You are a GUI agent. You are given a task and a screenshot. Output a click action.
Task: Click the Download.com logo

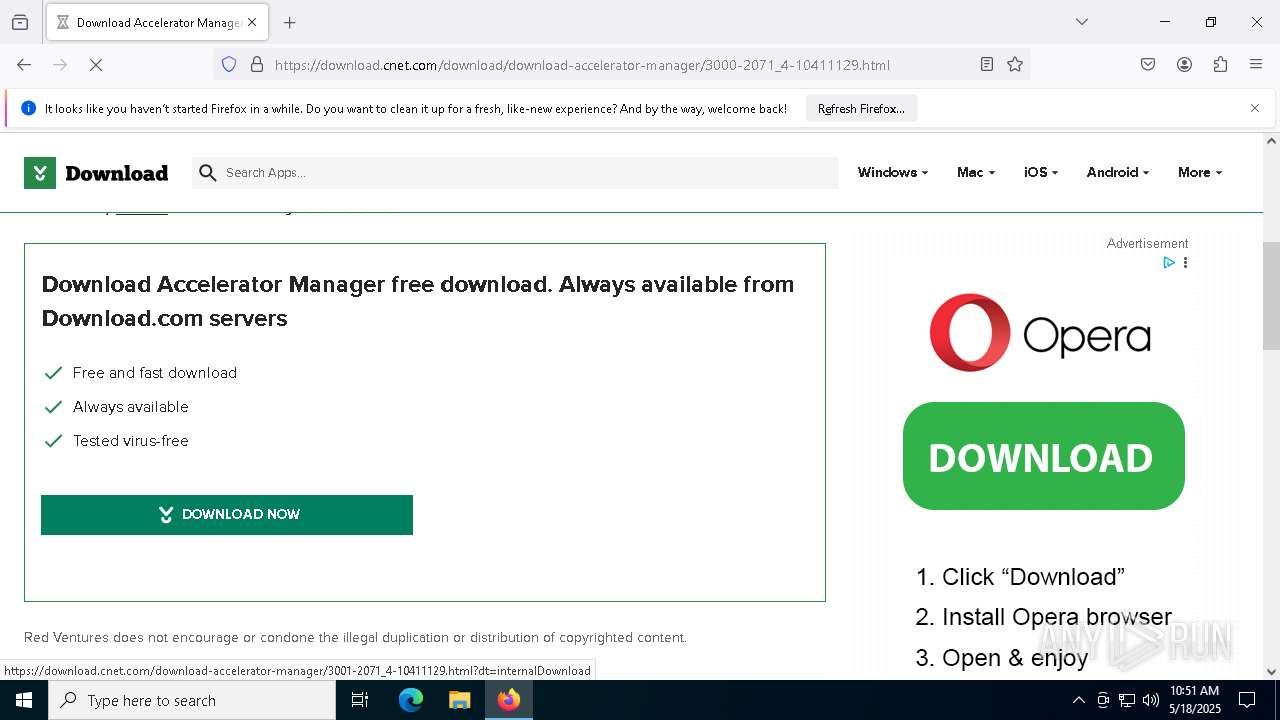[96, 173]
